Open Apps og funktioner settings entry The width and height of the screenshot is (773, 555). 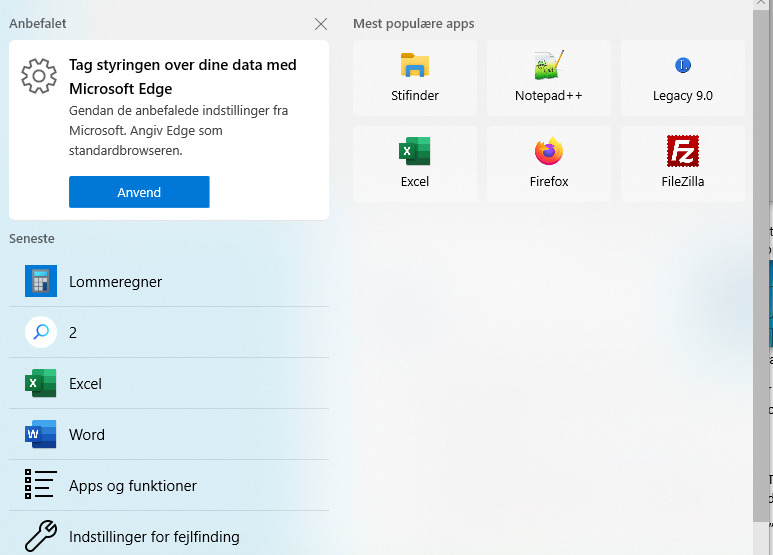click(169, 486)
